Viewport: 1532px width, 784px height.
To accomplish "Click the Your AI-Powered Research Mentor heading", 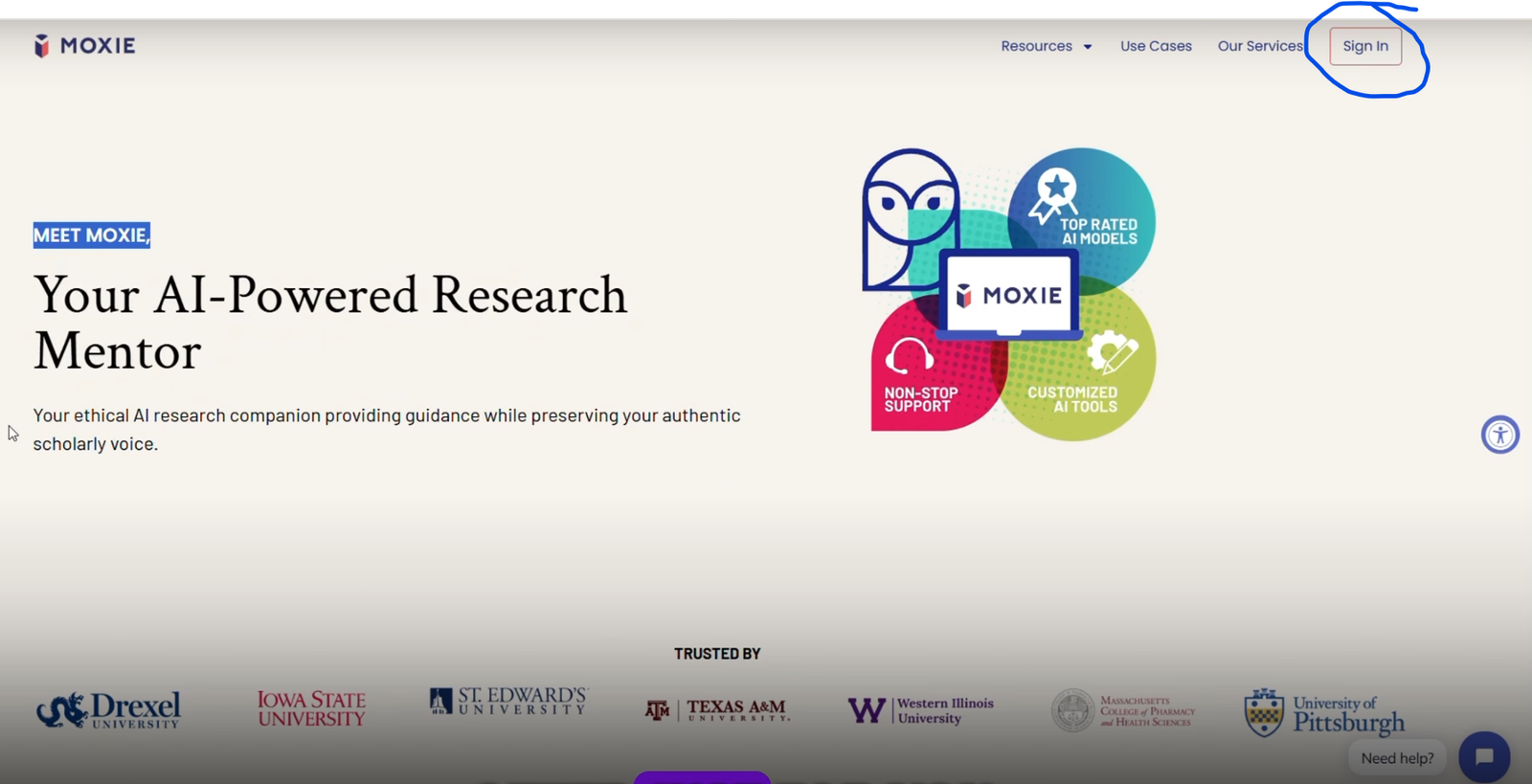I will pyautogui.click(x=330, y=323).
